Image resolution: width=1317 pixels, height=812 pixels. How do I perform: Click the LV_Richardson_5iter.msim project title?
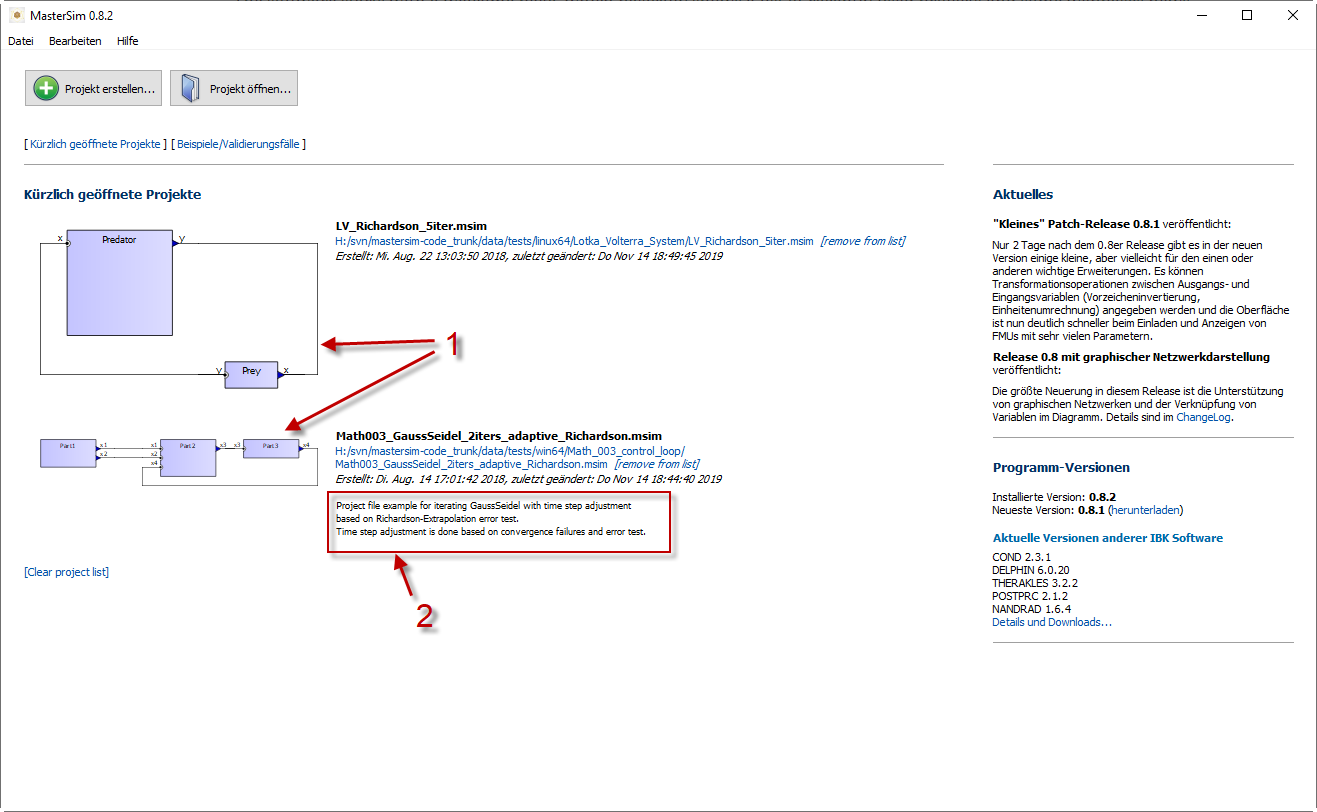pyautogui.click(x=411, y=226)
